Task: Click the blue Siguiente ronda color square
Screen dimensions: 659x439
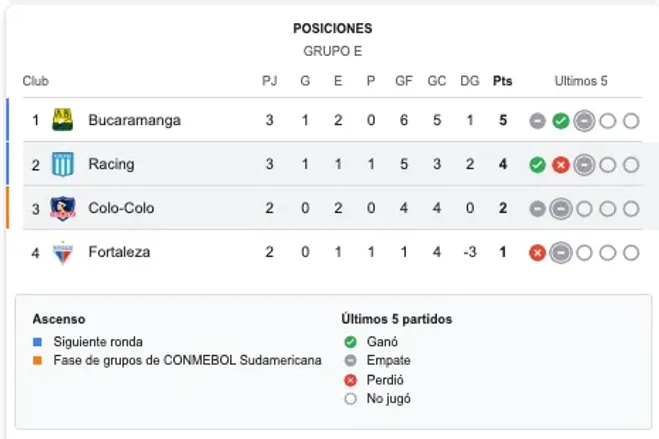Action: [37, 341]
